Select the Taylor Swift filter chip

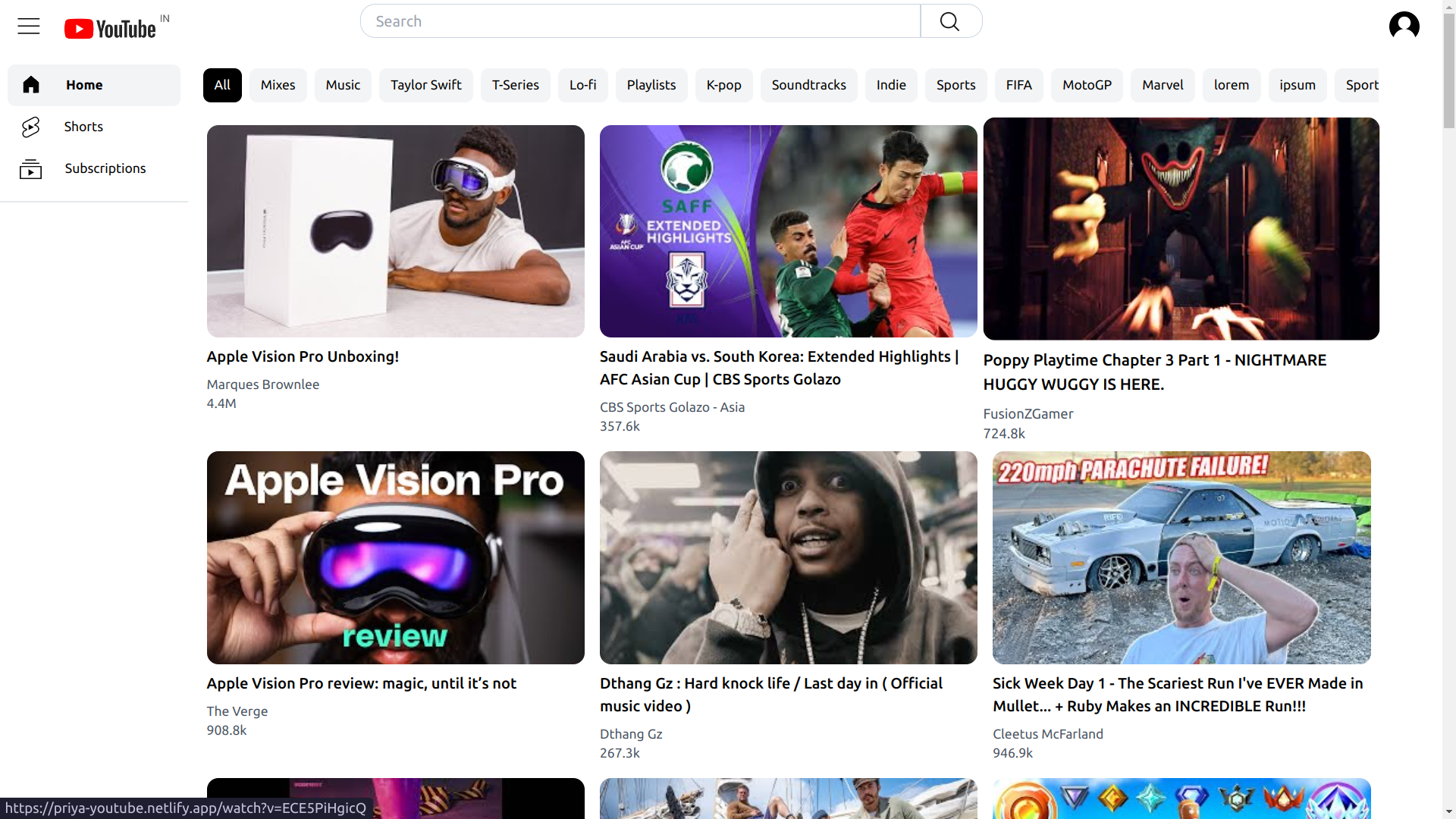[x=426, y=85]
